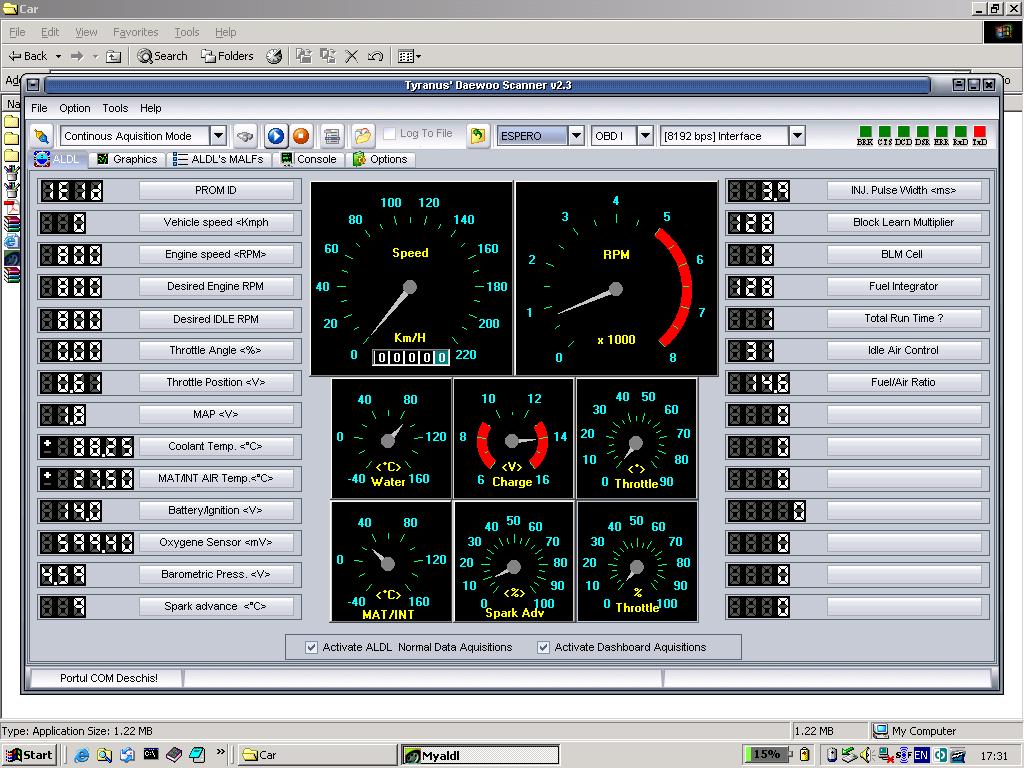Click the Speed gauge odometer display

[411, 357]
